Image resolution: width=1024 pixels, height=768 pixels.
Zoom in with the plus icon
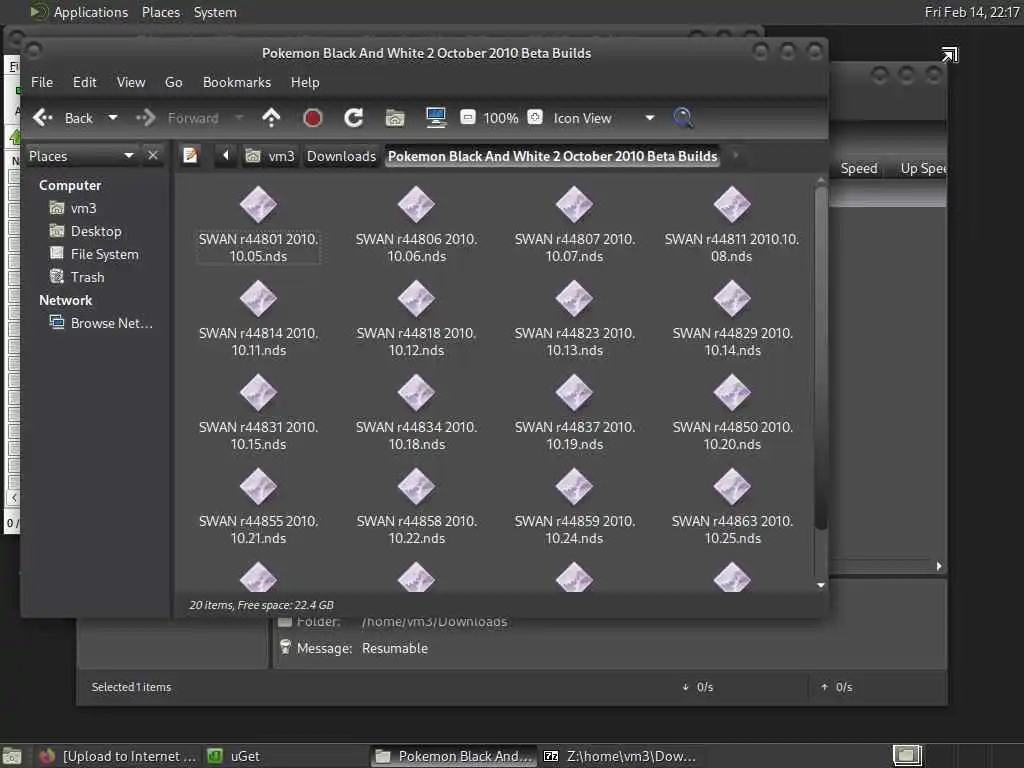coord(535,117)
